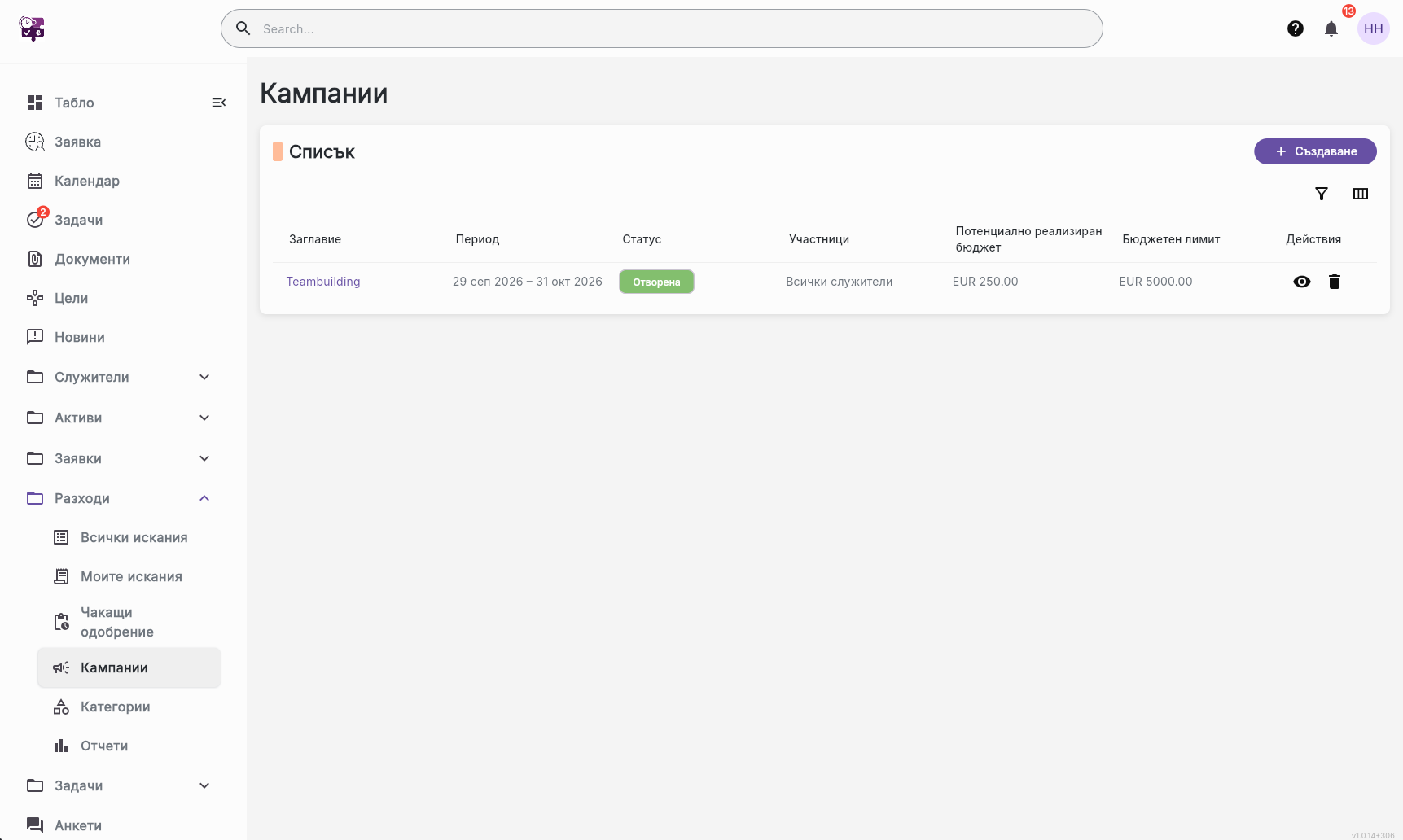This screenshot has height=840, width=1403.
Task: Open the HH user avatar menu
Action: [1374, 28]
